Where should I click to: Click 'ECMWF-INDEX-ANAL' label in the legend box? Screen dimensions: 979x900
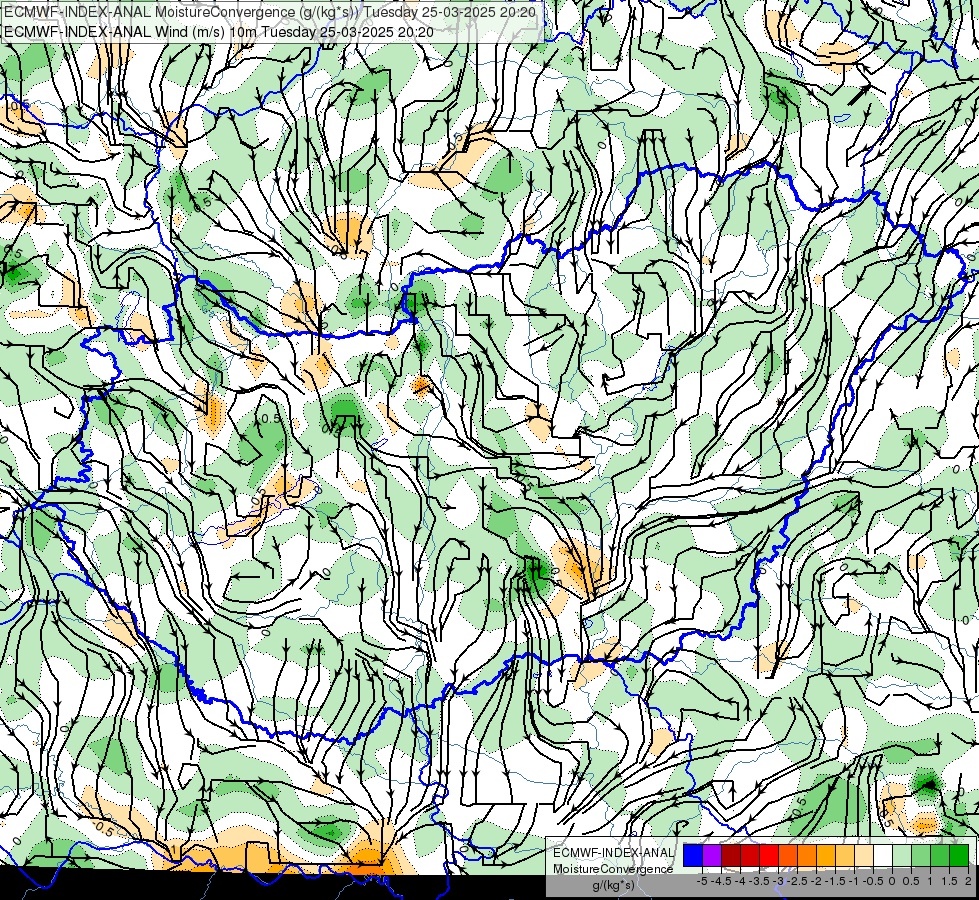(613, 853)
